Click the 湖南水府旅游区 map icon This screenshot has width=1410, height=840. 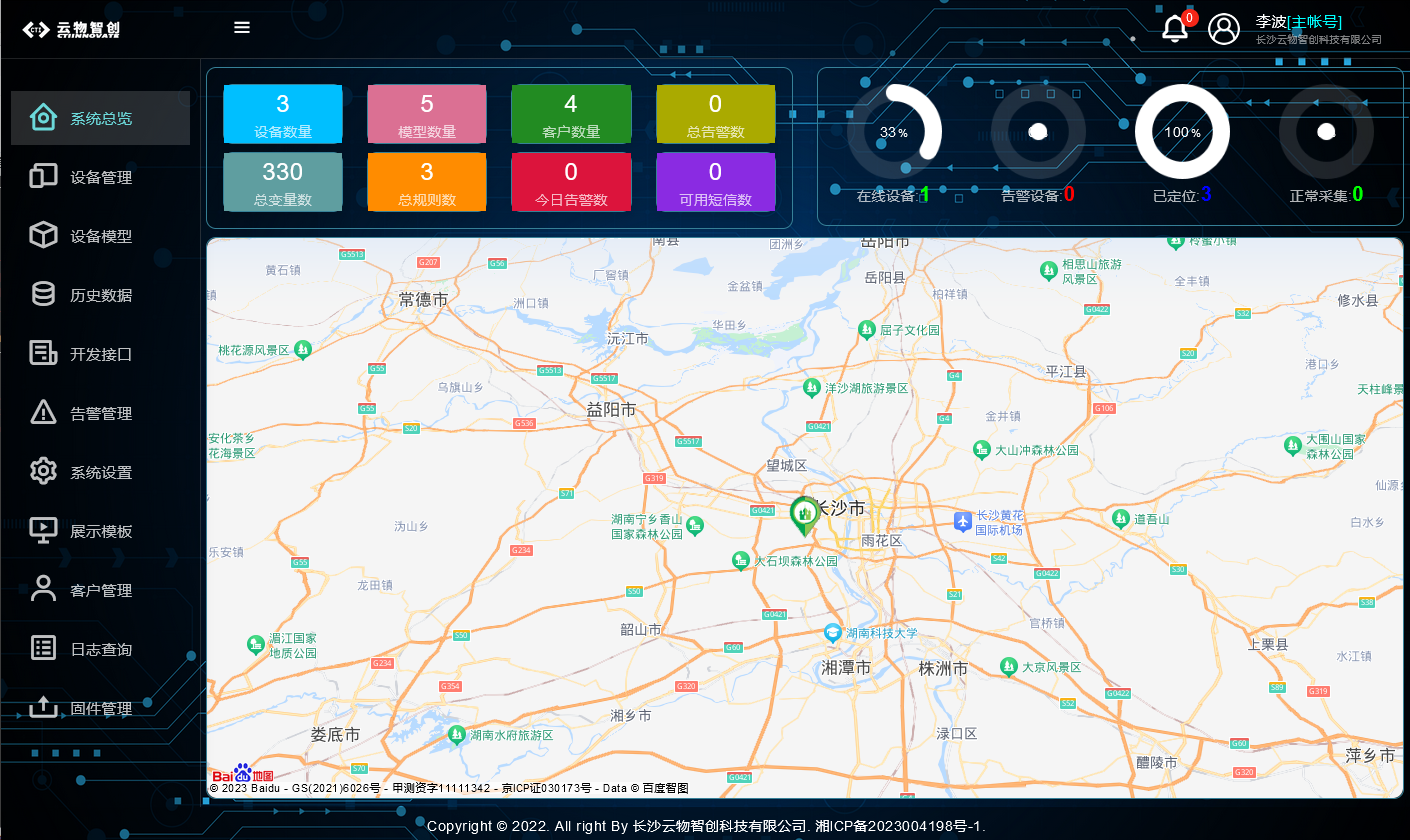tap(457, 734)
